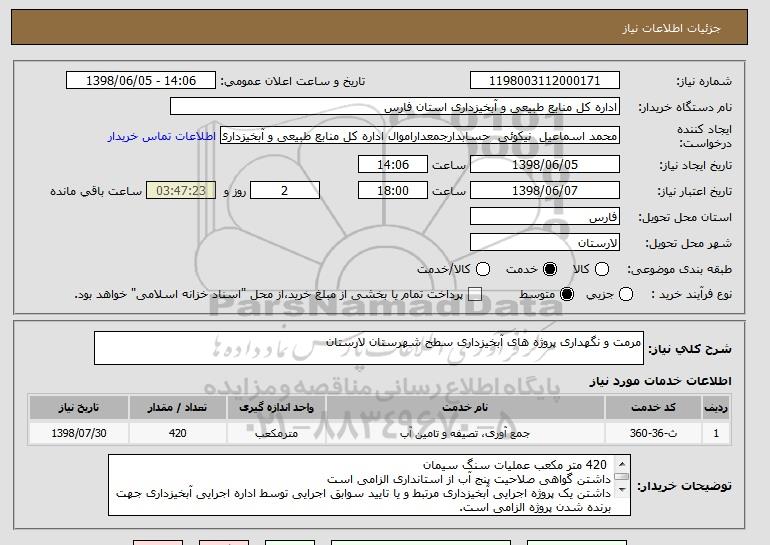Click the request creator name field
The width and height of the screenshot is (770, 545).
(x=420, y=136)
